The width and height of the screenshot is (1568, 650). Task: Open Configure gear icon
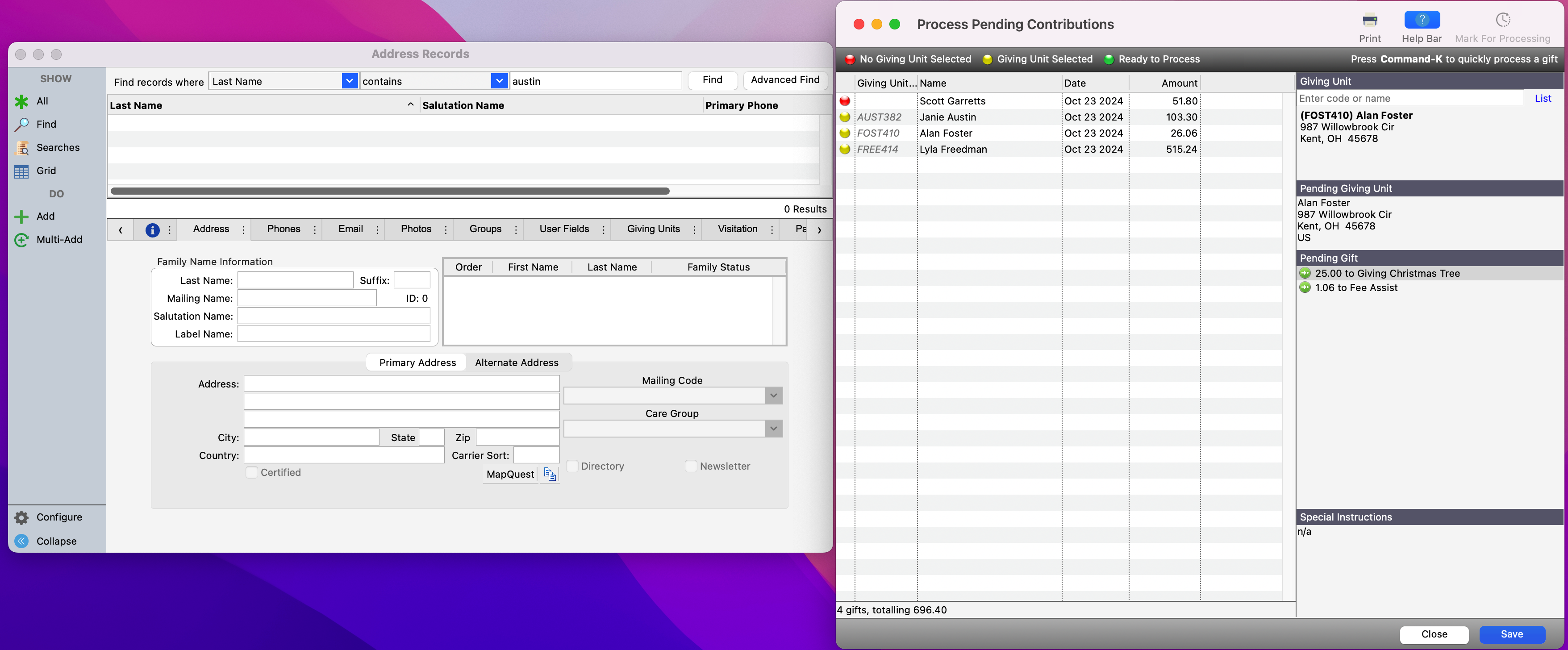pos(21,517)
